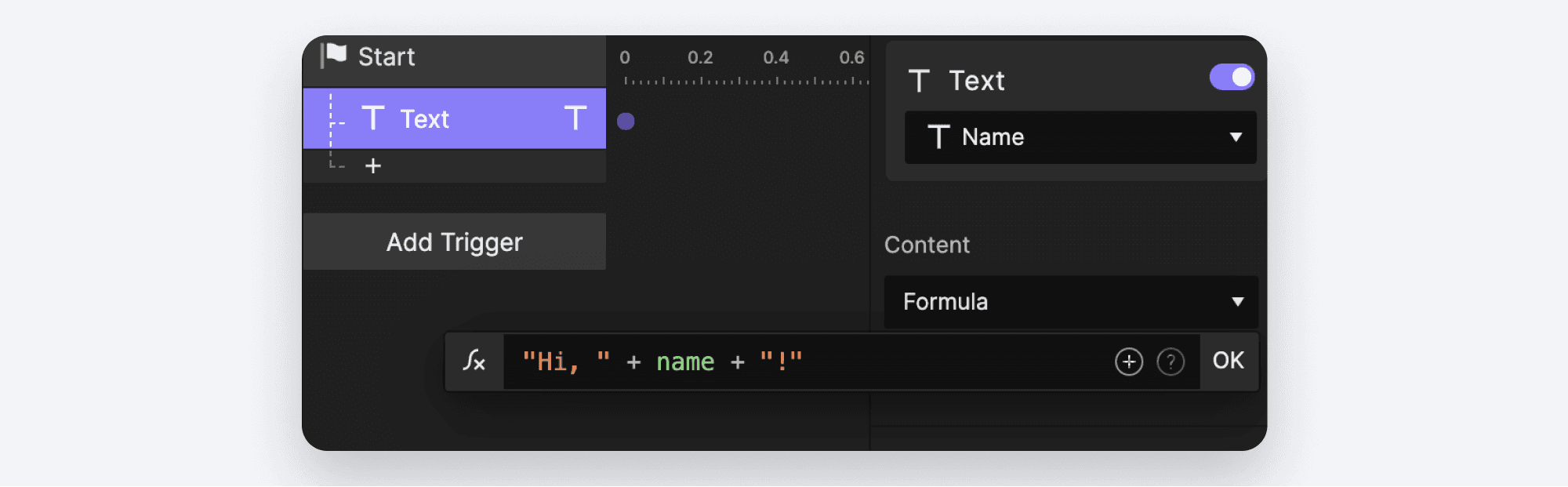Click the T icon beside the Text property
The width and height of the screenshot is (1568, 487).
[920, 80]
